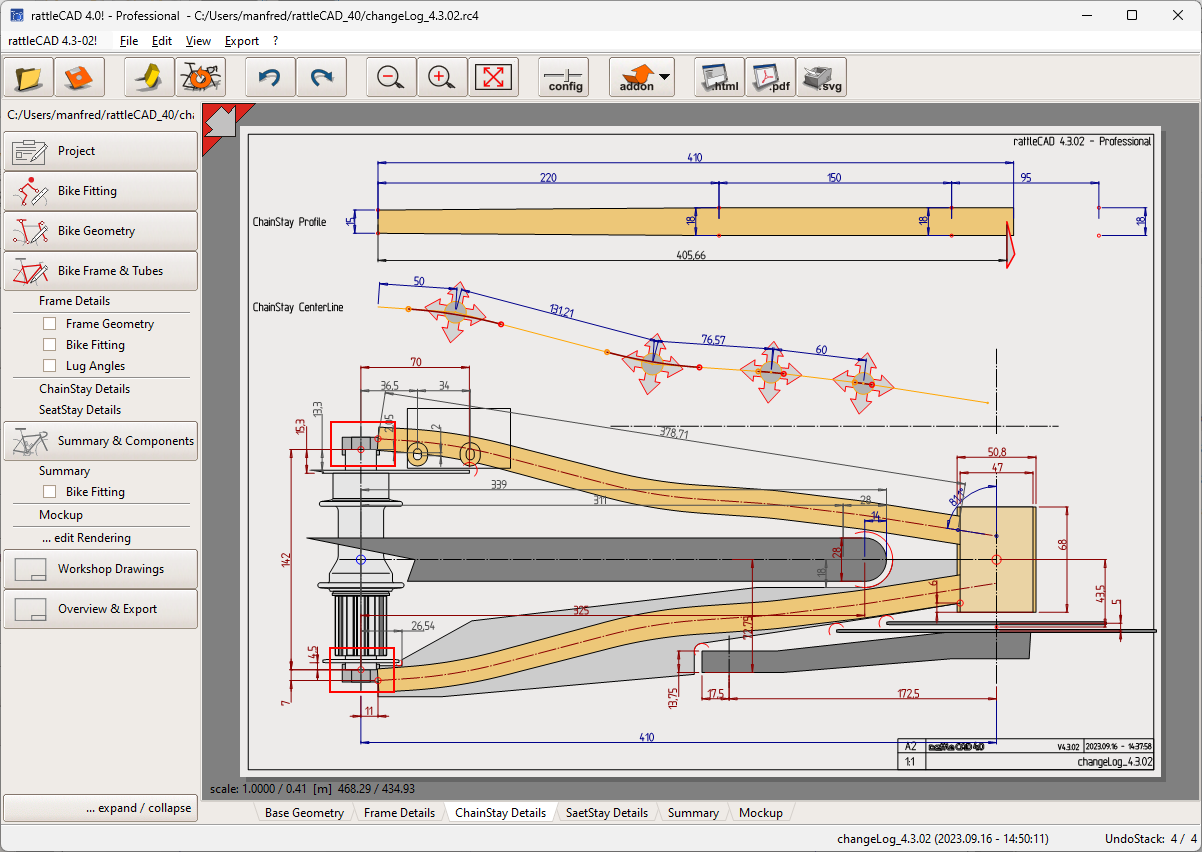
Task: Open the Edit menu
Action: point(162,41)
